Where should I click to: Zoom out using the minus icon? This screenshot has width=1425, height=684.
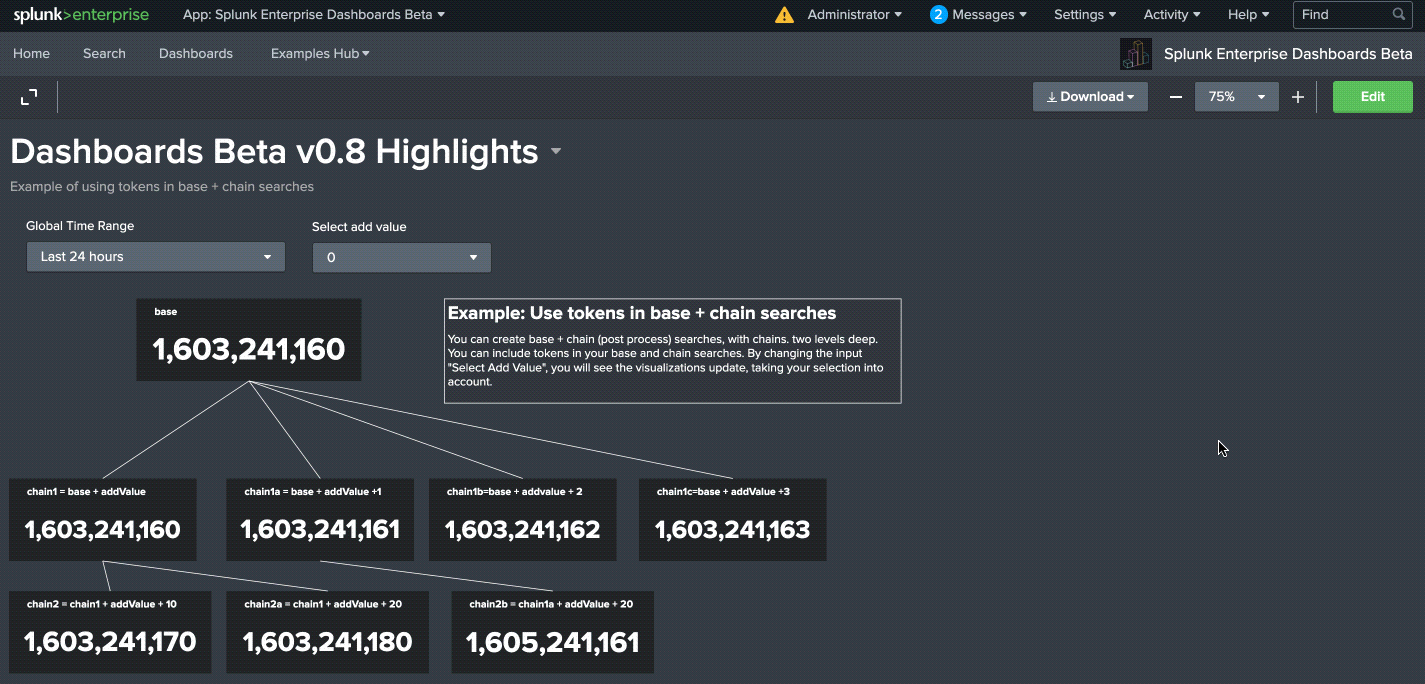(x=1175, y=96)
